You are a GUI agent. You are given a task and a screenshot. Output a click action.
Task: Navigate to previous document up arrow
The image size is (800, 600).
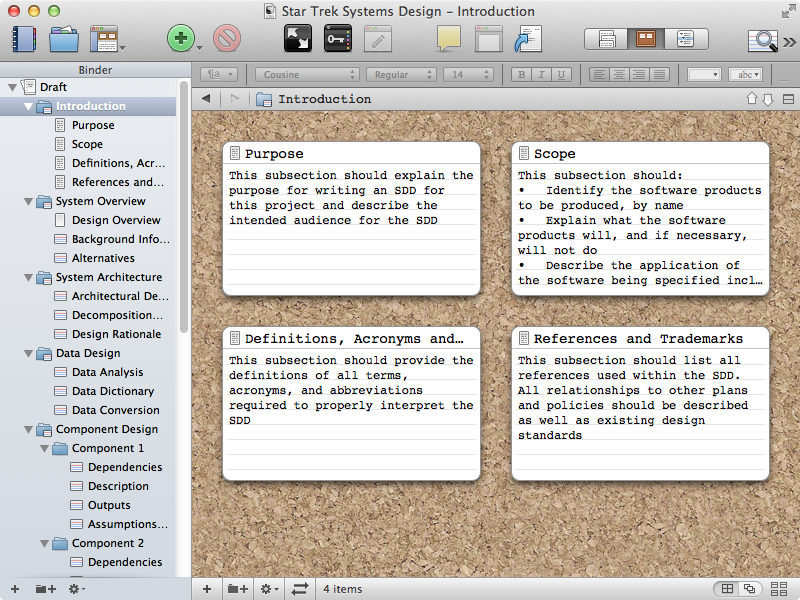click(752, 98)
